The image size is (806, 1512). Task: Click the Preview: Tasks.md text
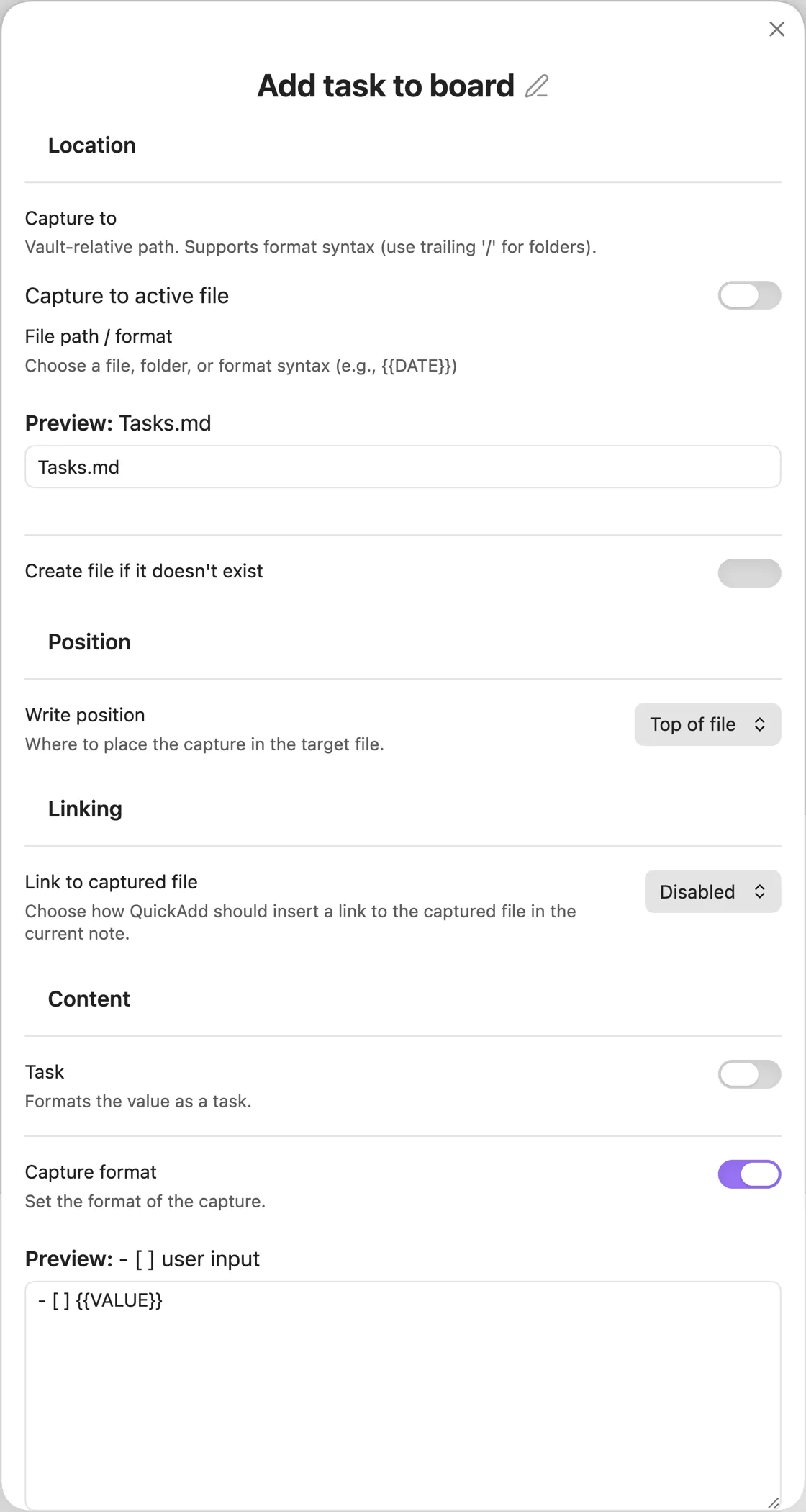[118, 423]
